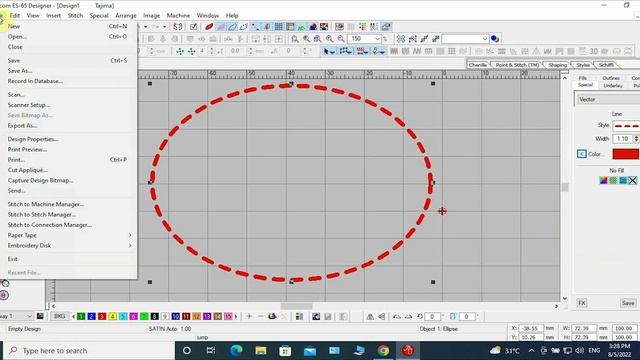Select palette color 2 blue

point(91,316)
